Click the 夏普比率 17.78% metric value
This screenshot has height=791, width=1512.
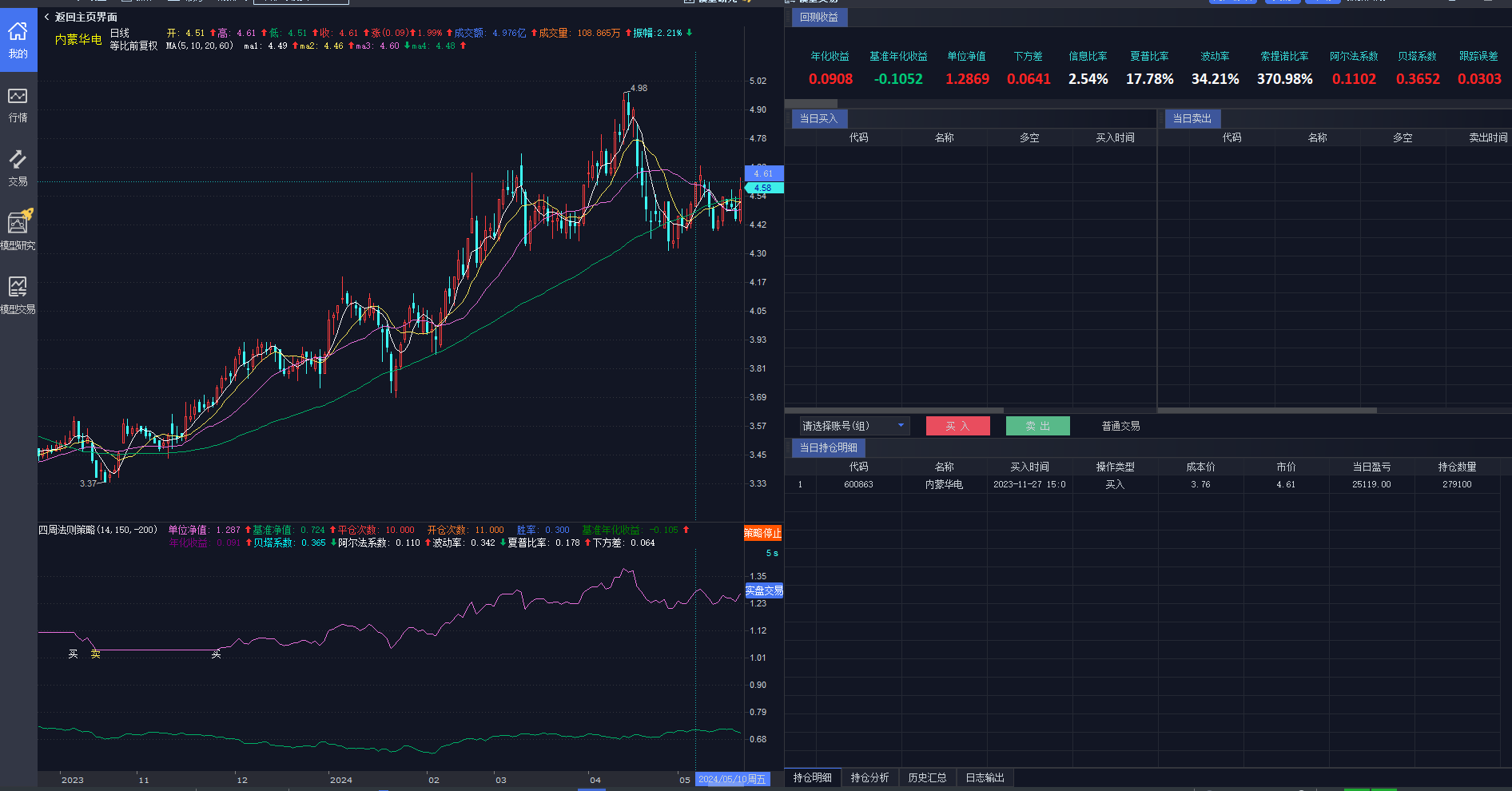pyautogui.click(x=1149, y=79)
